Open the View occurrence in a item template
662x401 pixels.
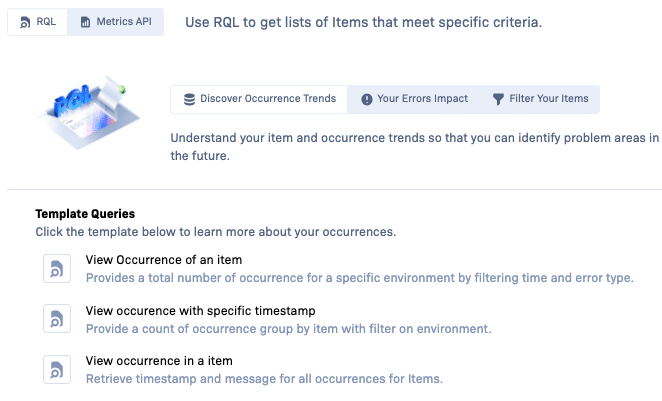coord(160,360)
